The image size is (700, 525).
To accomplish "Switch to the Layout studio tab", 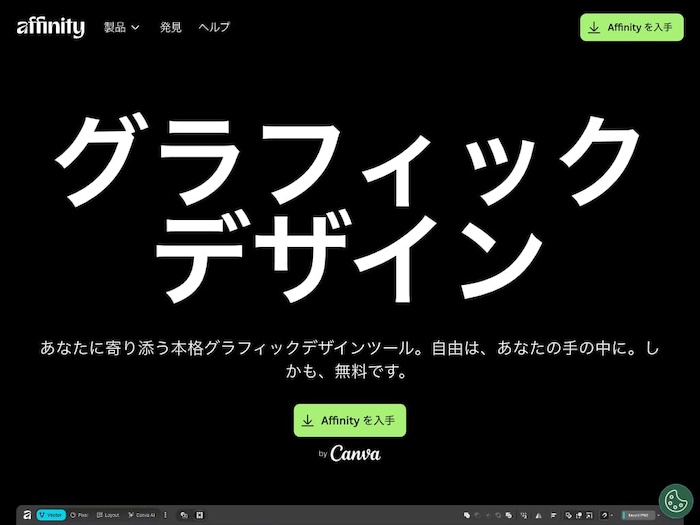I will 108,515.
